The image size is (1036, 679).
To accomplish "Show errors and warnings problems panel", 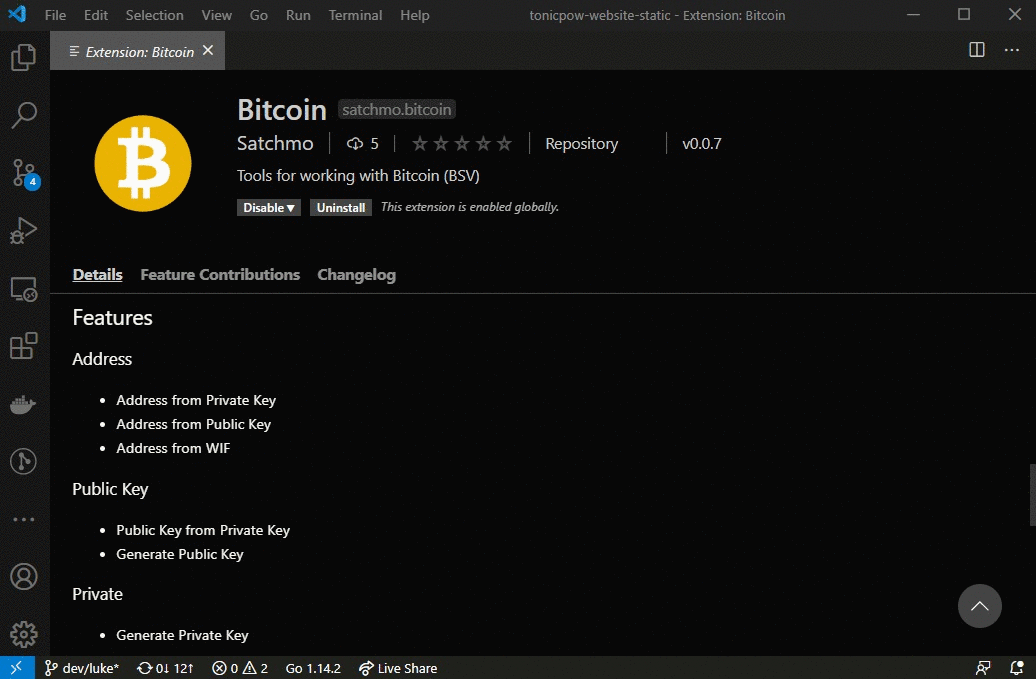I will tap(240, 668).
